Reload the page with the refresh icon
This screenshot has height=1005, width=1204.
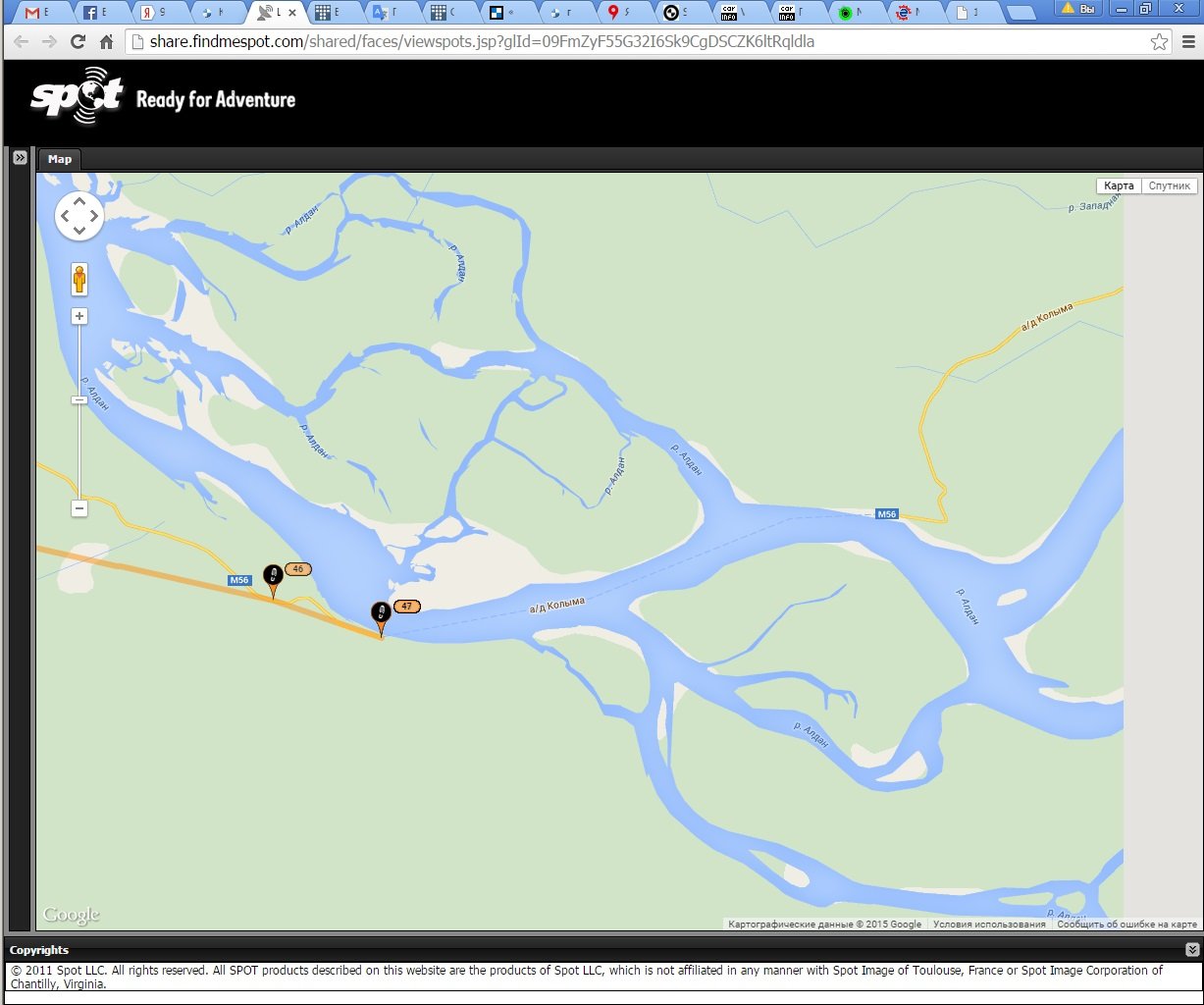[x=79, y=42]
